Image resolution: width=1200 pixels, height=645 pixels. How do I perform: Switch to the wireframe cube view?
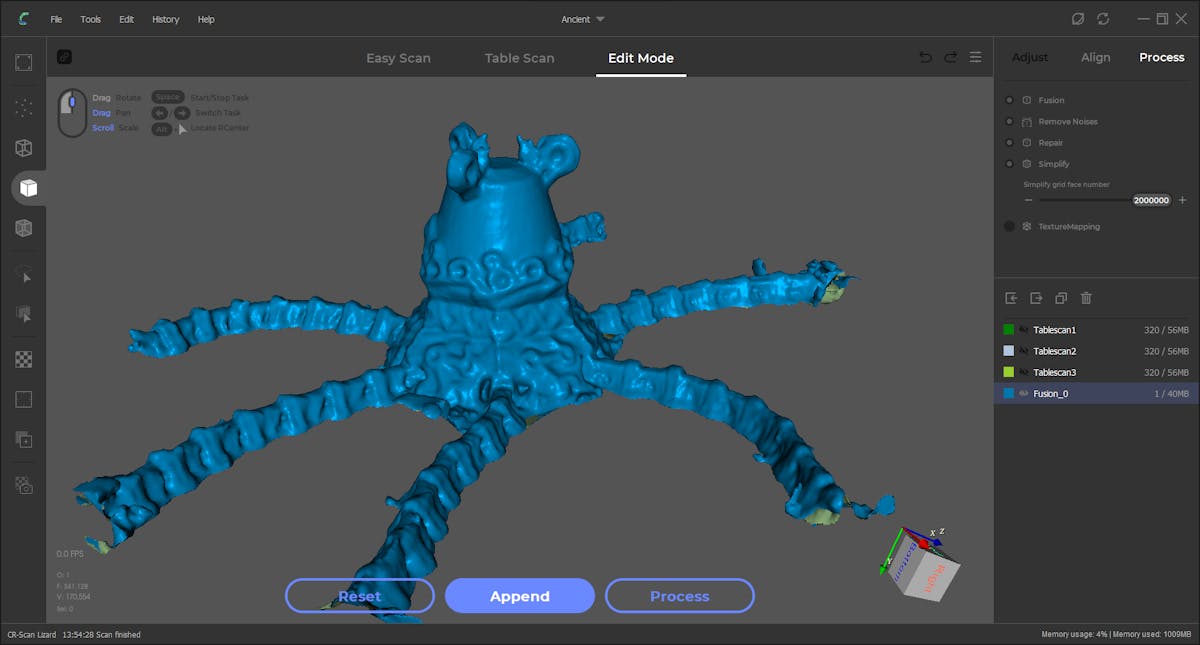pos(23,148)
